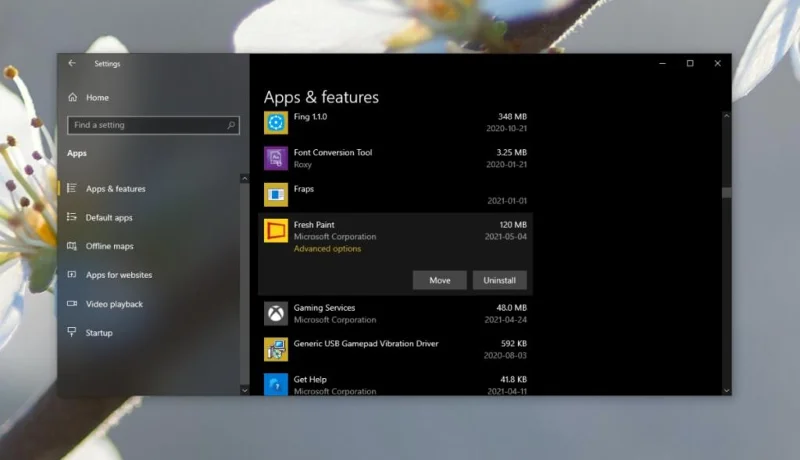The width and height of the screenshot is (800, 460).
Task: Click the 48.0 MB size of Gaming Services
Action: point(512,308)
